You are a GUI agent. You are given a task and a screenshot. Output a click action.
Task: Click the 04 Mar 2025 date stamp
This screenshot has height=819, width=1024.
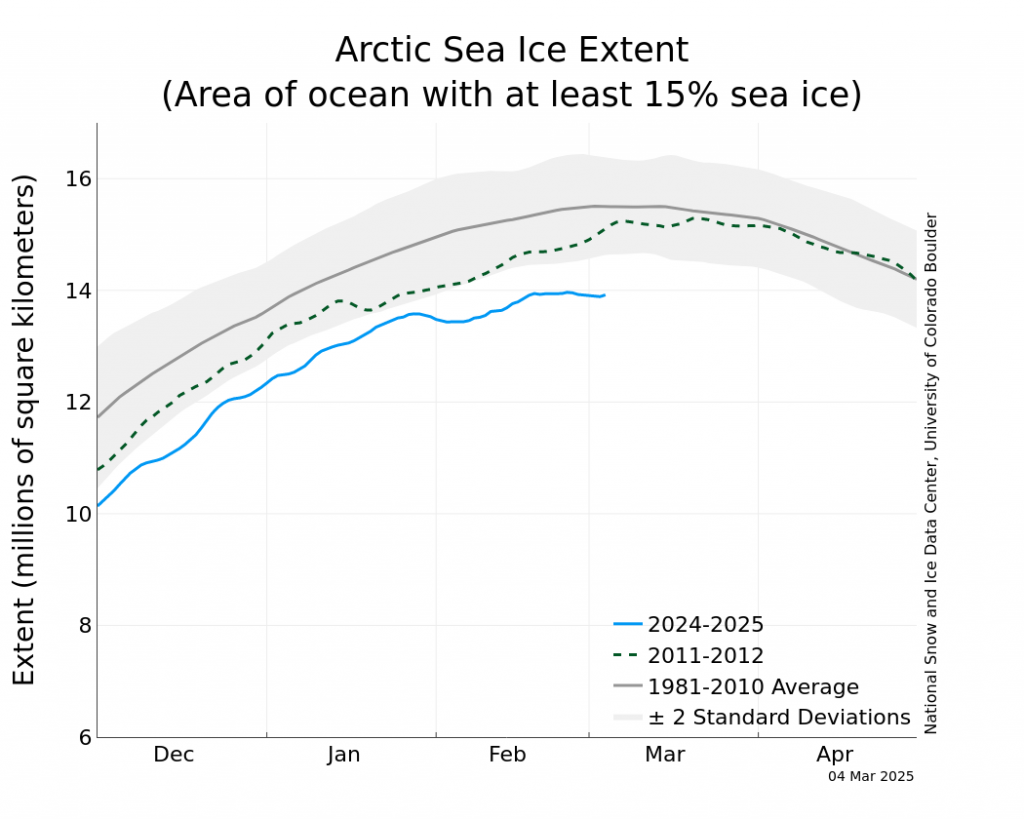click(871, 777)
